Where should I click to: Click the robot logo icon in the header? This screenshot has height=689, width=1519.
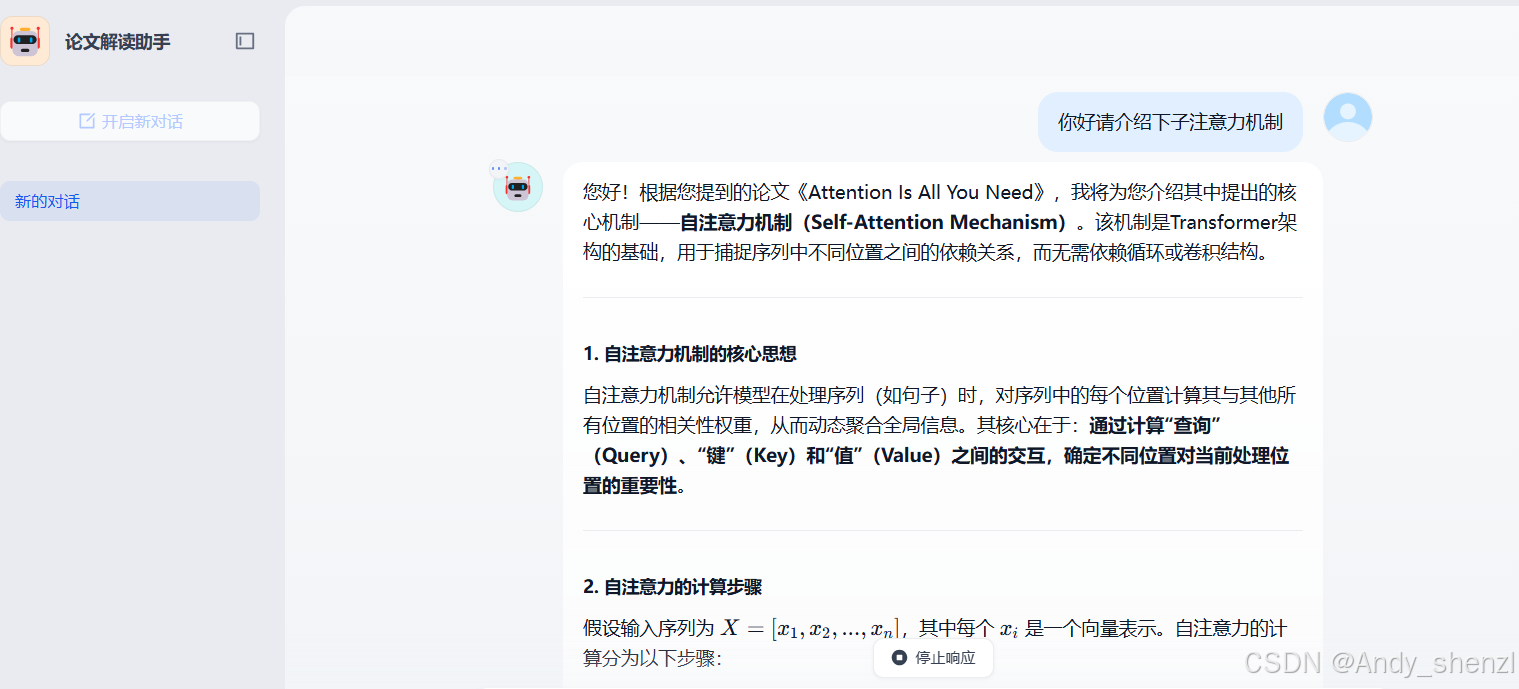pos(26,40)
